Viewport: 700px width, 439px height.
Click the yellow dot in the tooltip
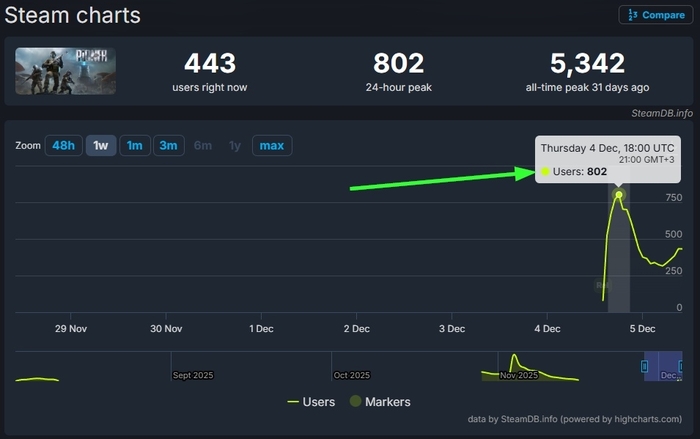coord(545,172)
